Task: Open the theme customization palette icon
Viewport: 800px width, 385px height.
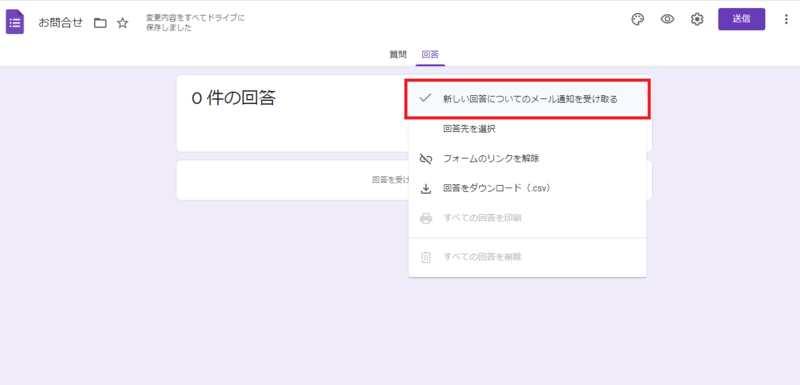Action: click(x=638, y=19)
